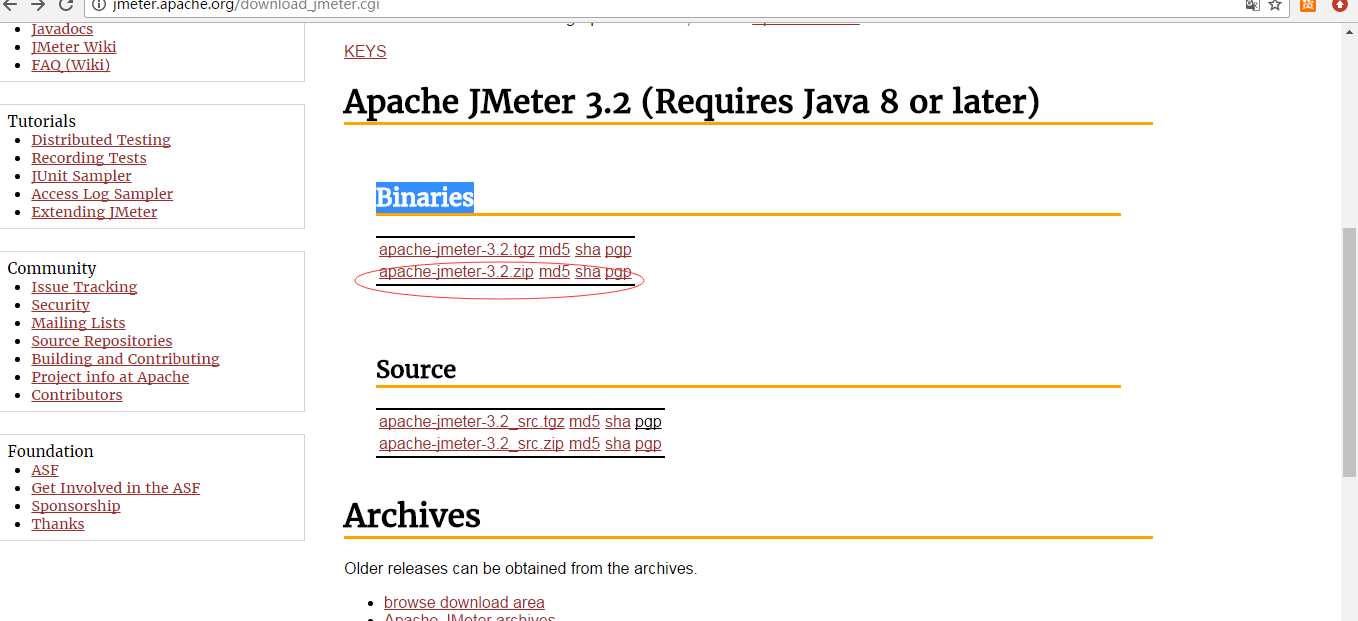Open the FAQ (Wiki) sidebar link

click(x=71, y=65)
